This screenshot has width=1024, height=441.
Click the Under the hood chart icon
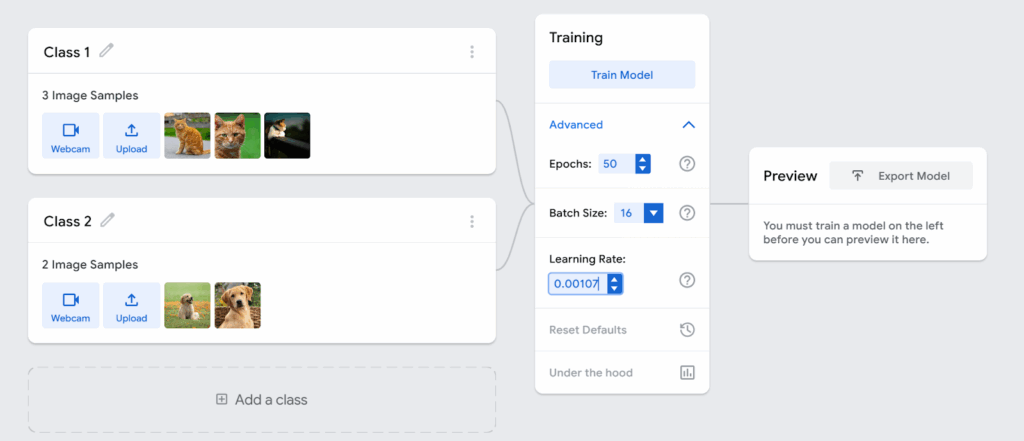[687, 372]
